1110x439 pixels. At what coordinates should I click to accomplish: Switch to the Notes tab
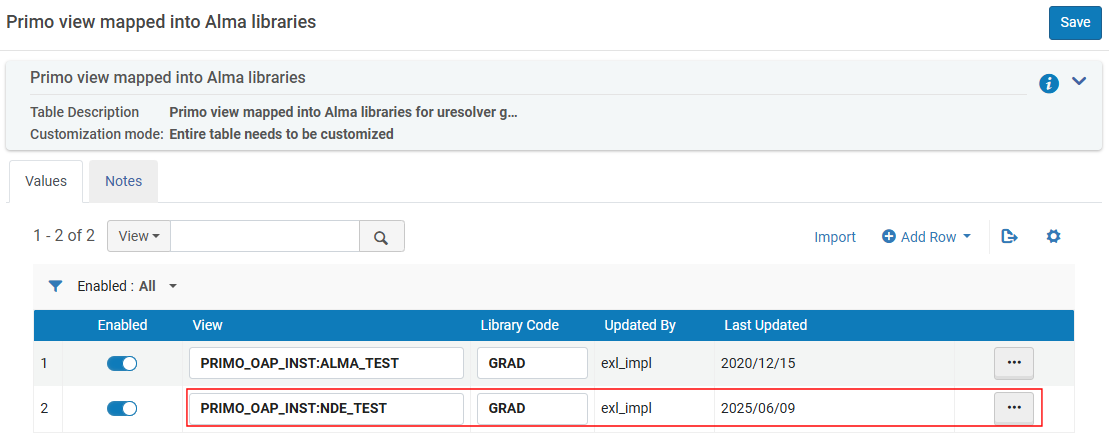click(123, 181)
